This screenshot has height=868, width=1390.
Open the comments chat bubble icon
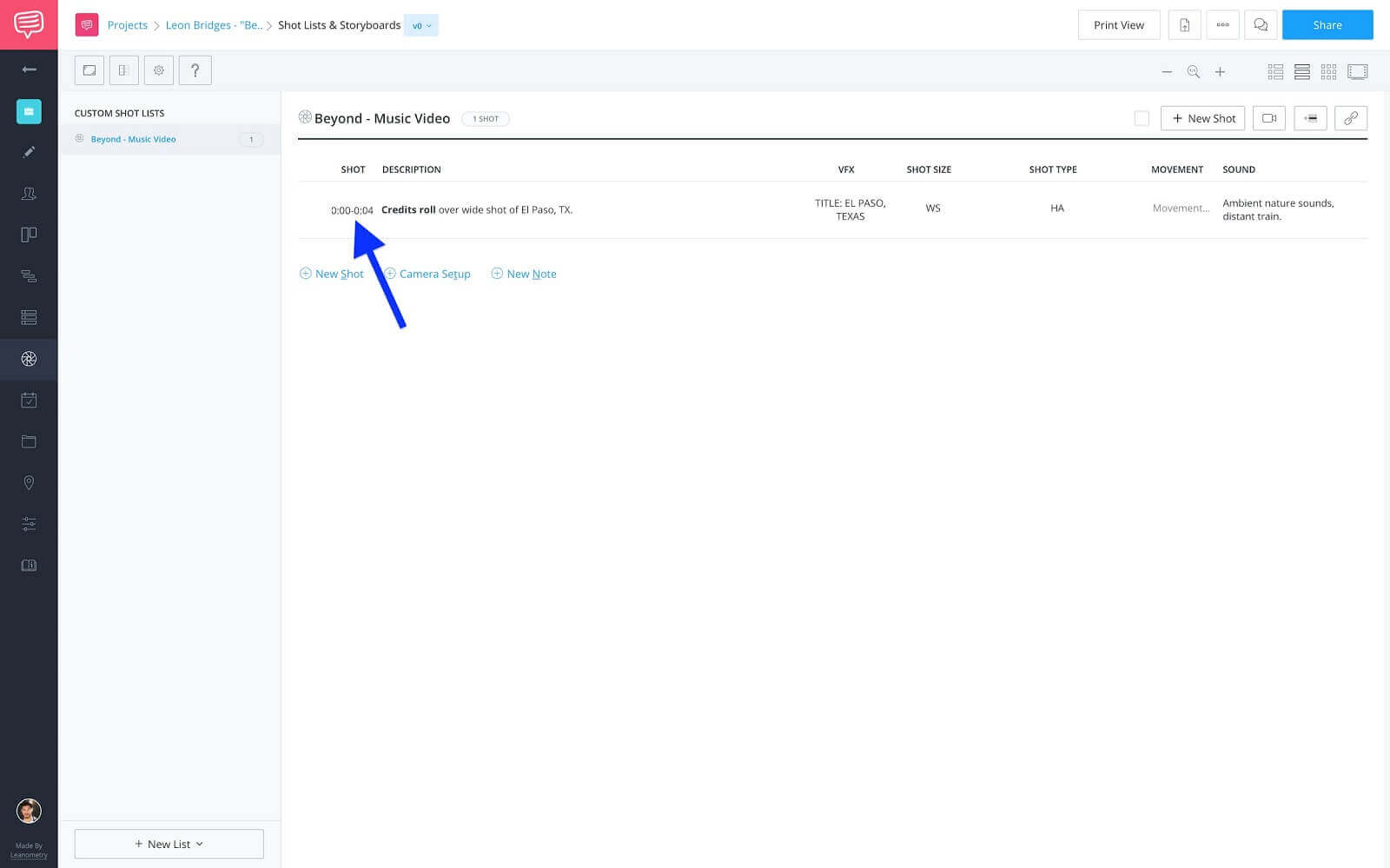(x=1261, y=25)
